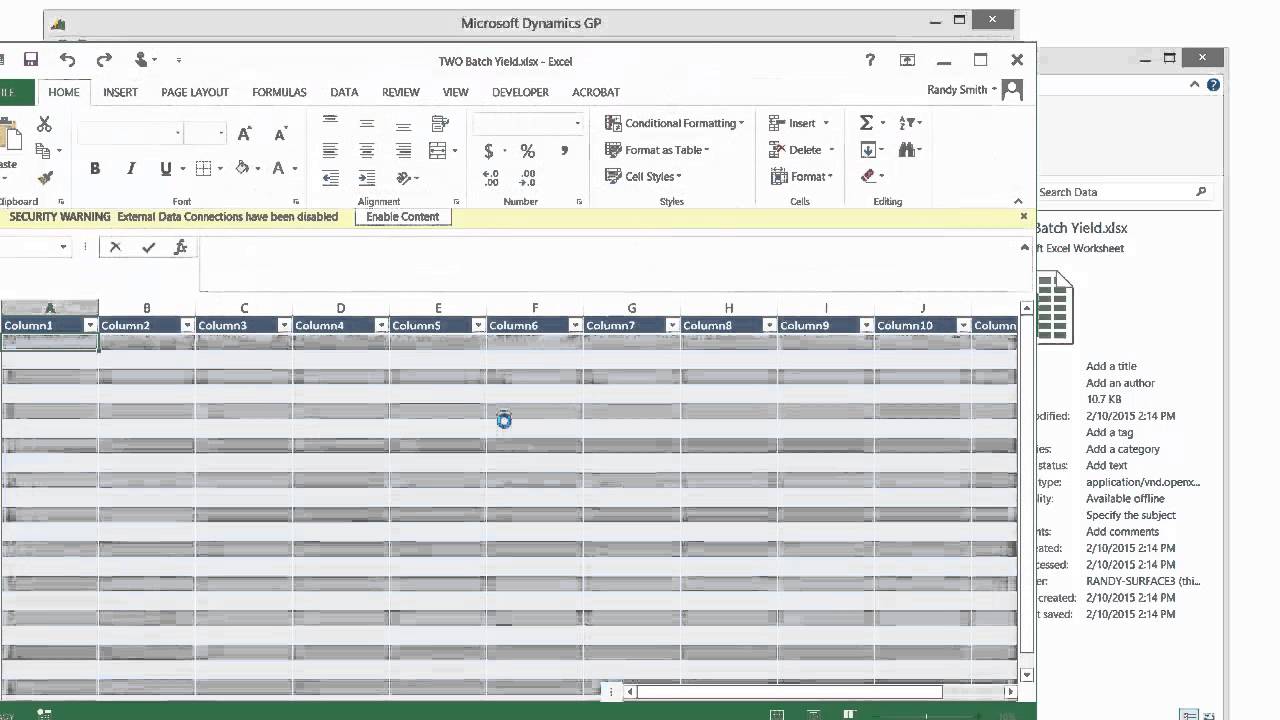Click the AutoSum sigma icon
The height and width of the screenshot is (720, 1280).
pos(866,123)
